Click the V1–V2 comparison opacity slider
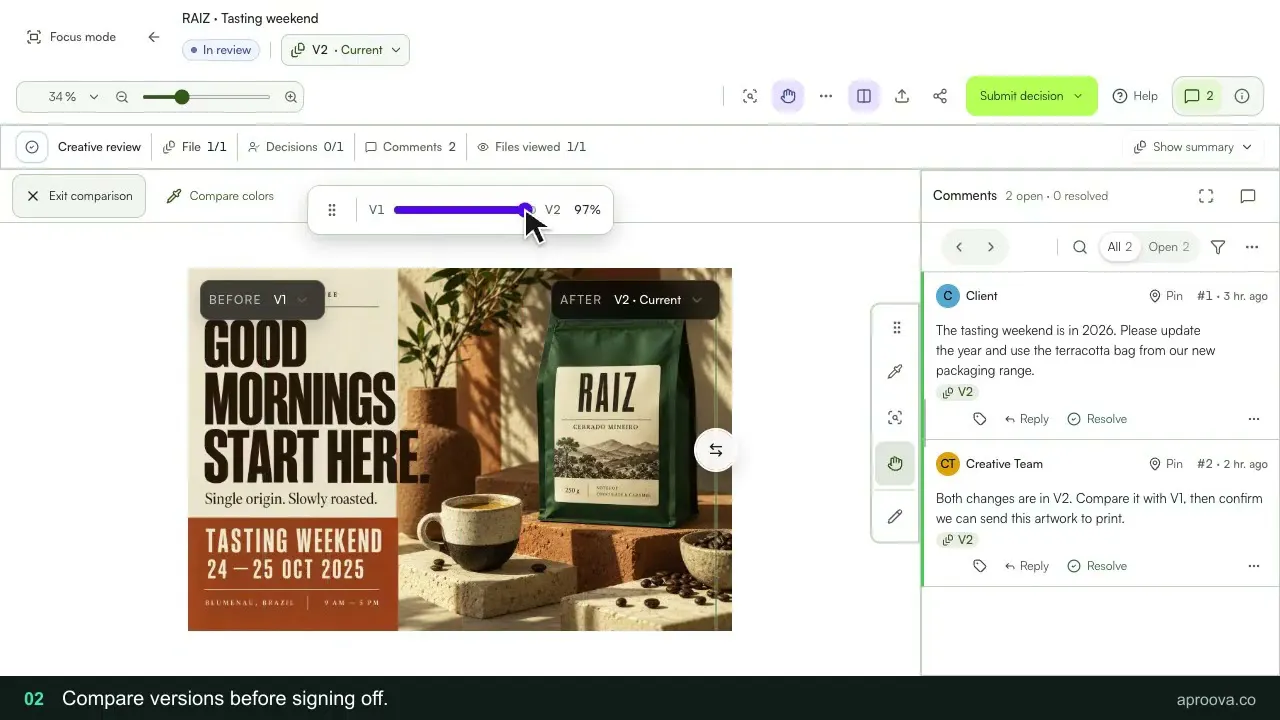This screenshot has width=1280, height=720. [x=464, y=210]
